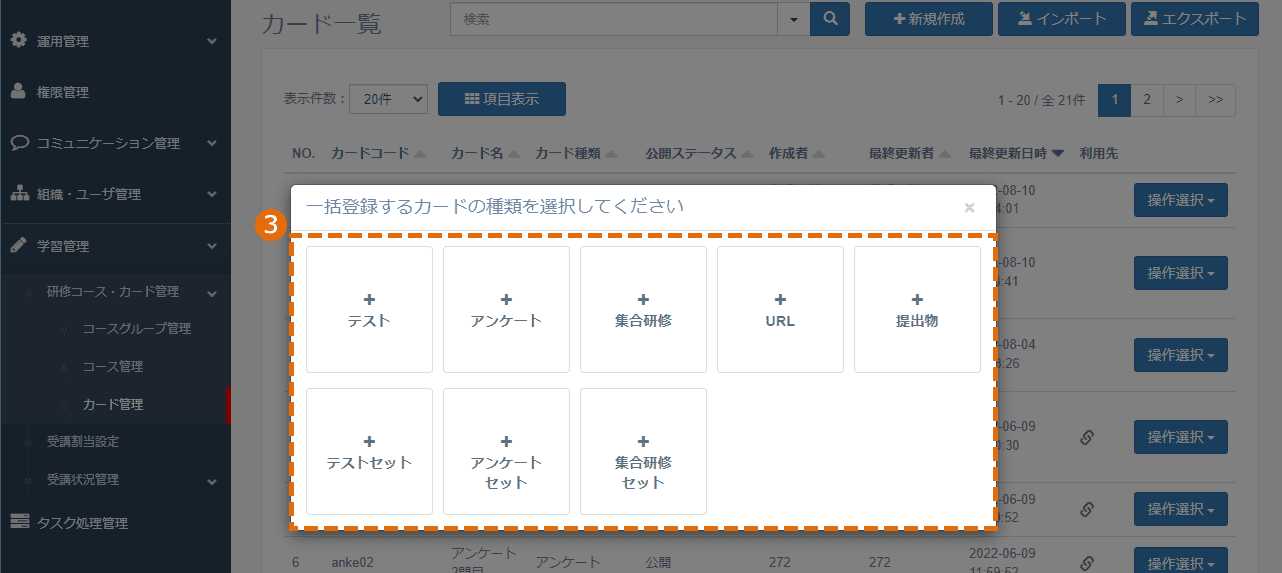
Task: Click the エクスポート button
Action: [x=1194, y=19]
